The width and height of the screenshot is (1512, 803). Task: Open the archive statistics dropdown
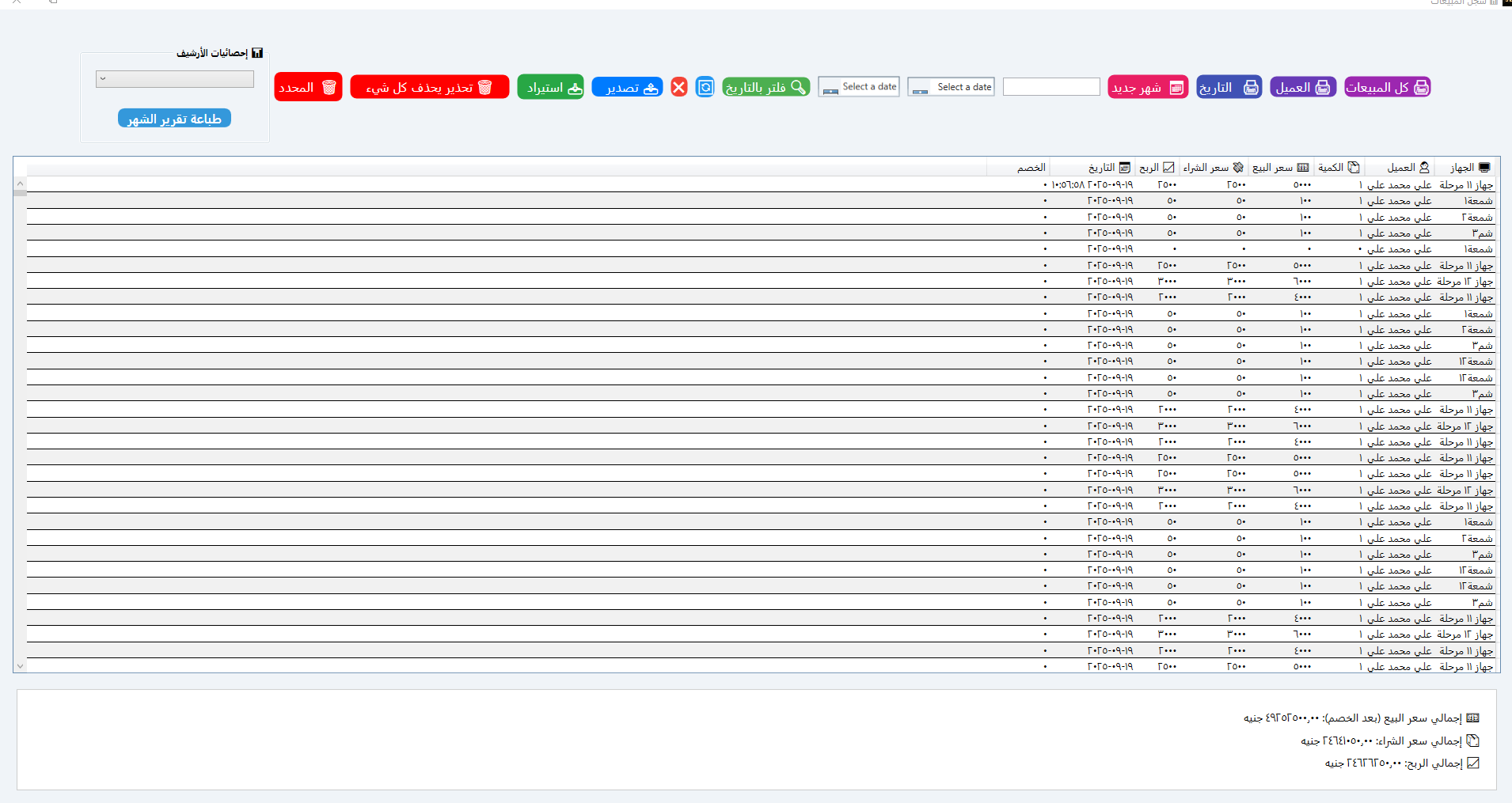(174, 79)
